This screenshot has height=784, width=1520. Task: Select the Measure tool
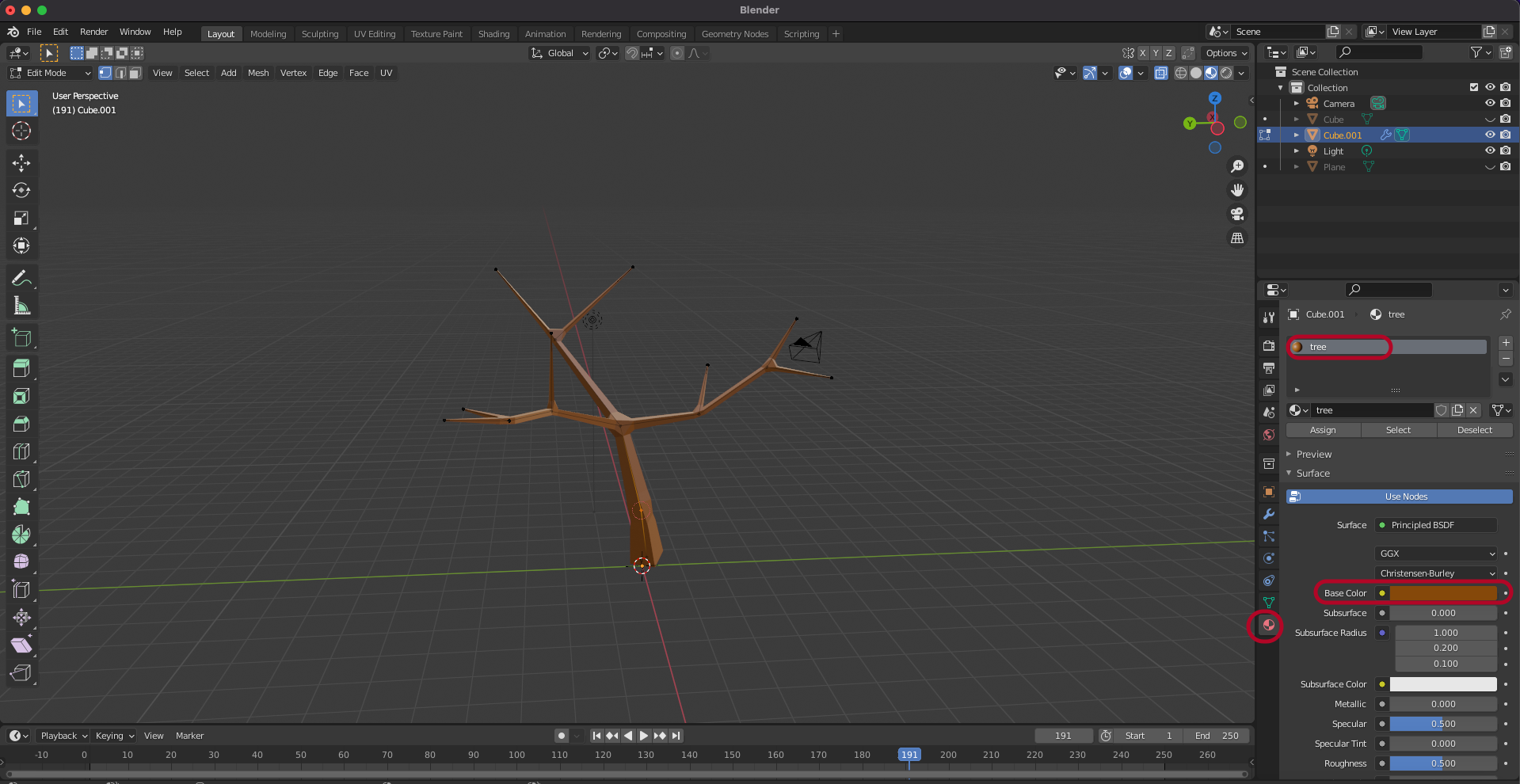[21, 306]
